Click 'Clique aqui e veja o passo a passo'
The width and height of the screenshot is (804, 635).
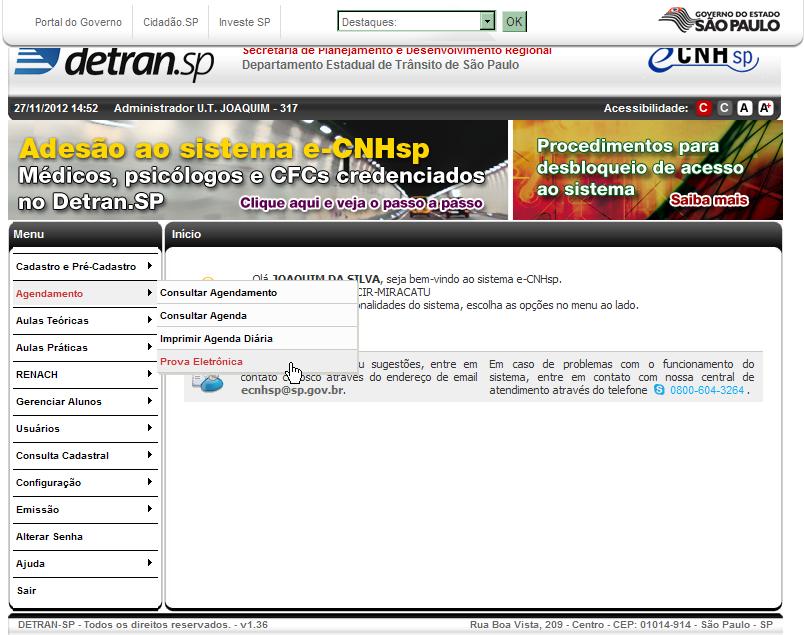pos(361,203)
